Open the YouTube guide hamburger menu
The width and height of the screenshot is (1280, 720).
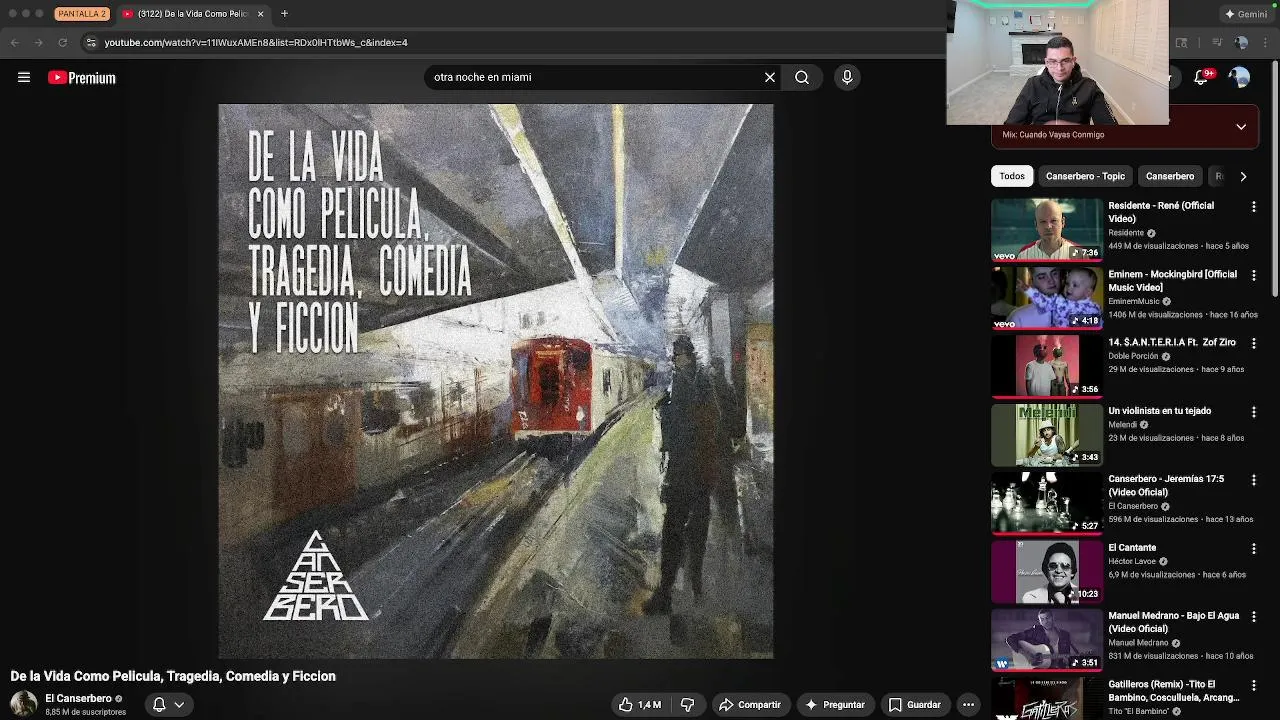click(24, 77)
